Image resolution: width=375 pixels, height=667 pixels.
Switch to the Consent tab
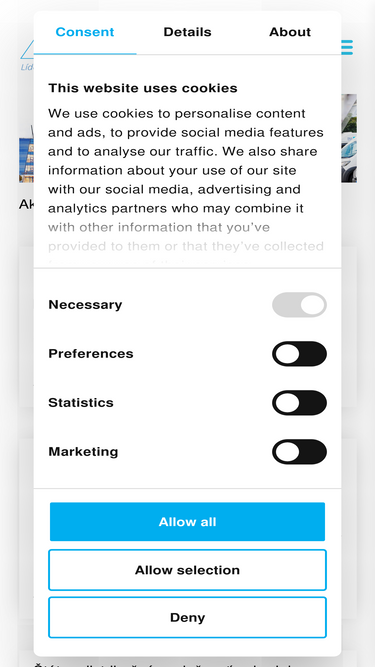85,32
